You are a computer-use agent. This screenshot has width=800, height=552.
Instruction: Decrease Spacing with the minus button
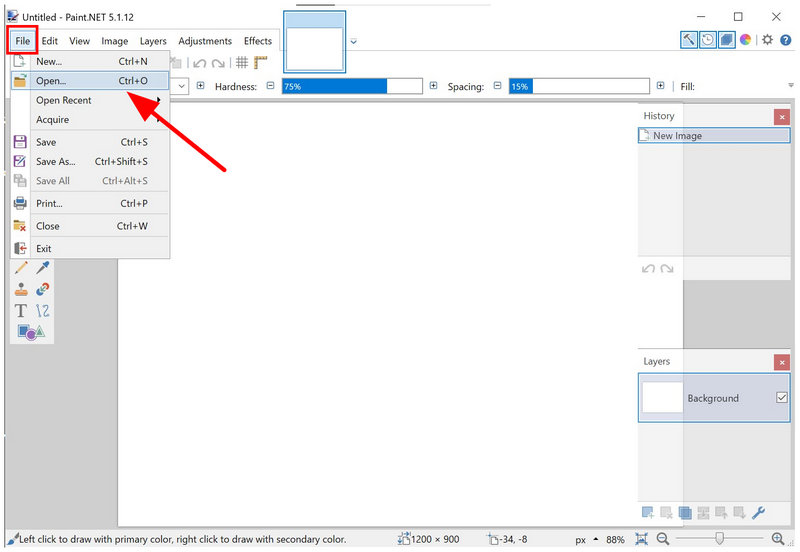tap(497, 86)
